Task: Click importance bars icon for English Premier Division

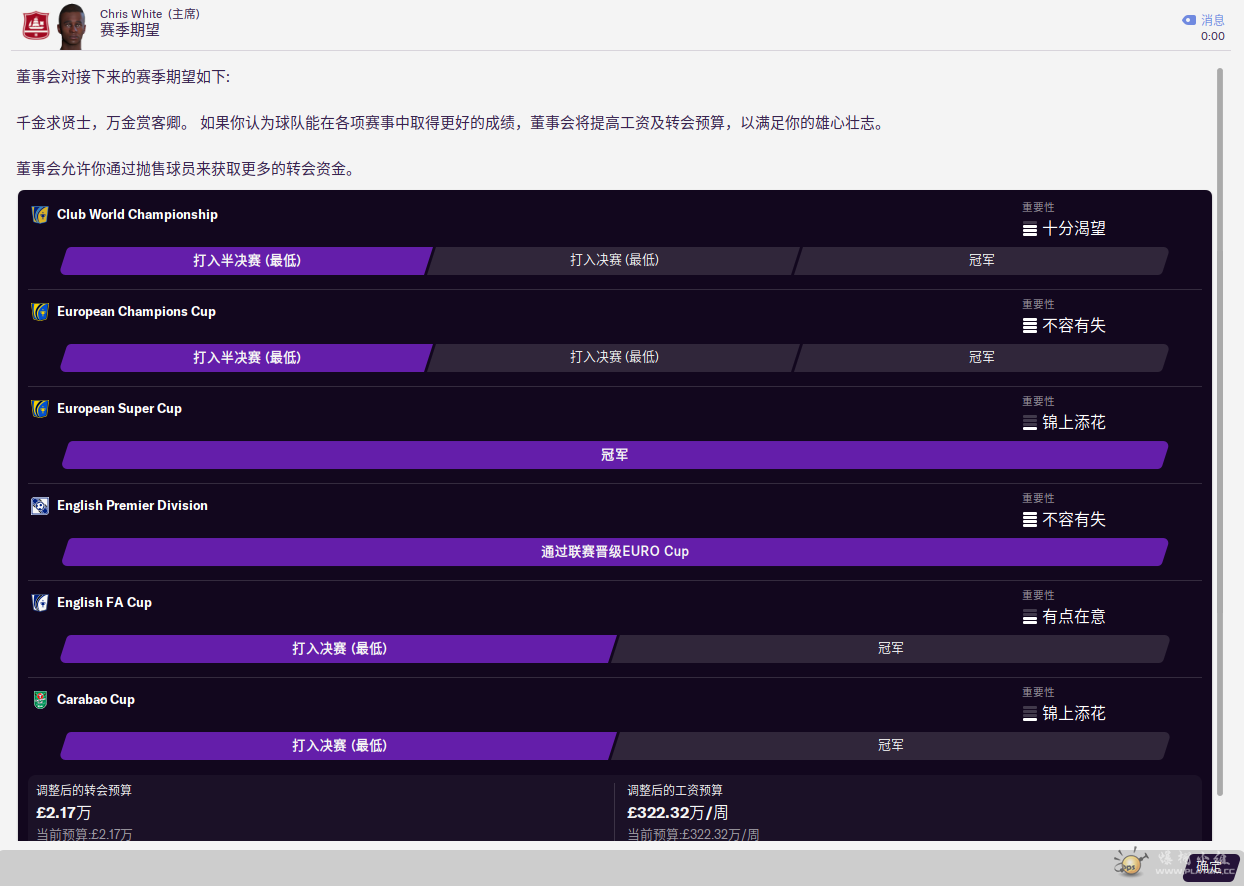Action: [x=1029, y=520]
